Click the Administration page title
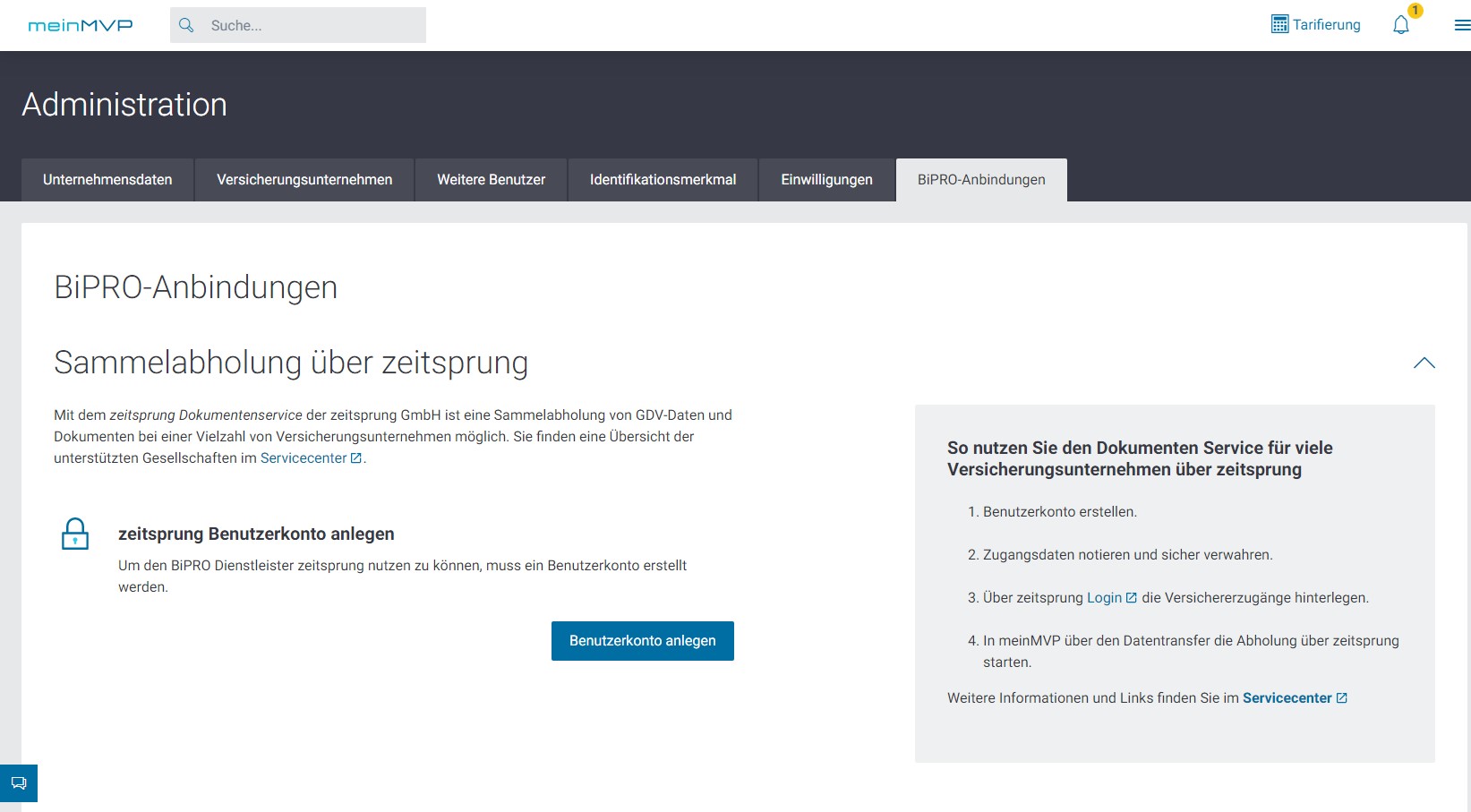 click(124, 105)
